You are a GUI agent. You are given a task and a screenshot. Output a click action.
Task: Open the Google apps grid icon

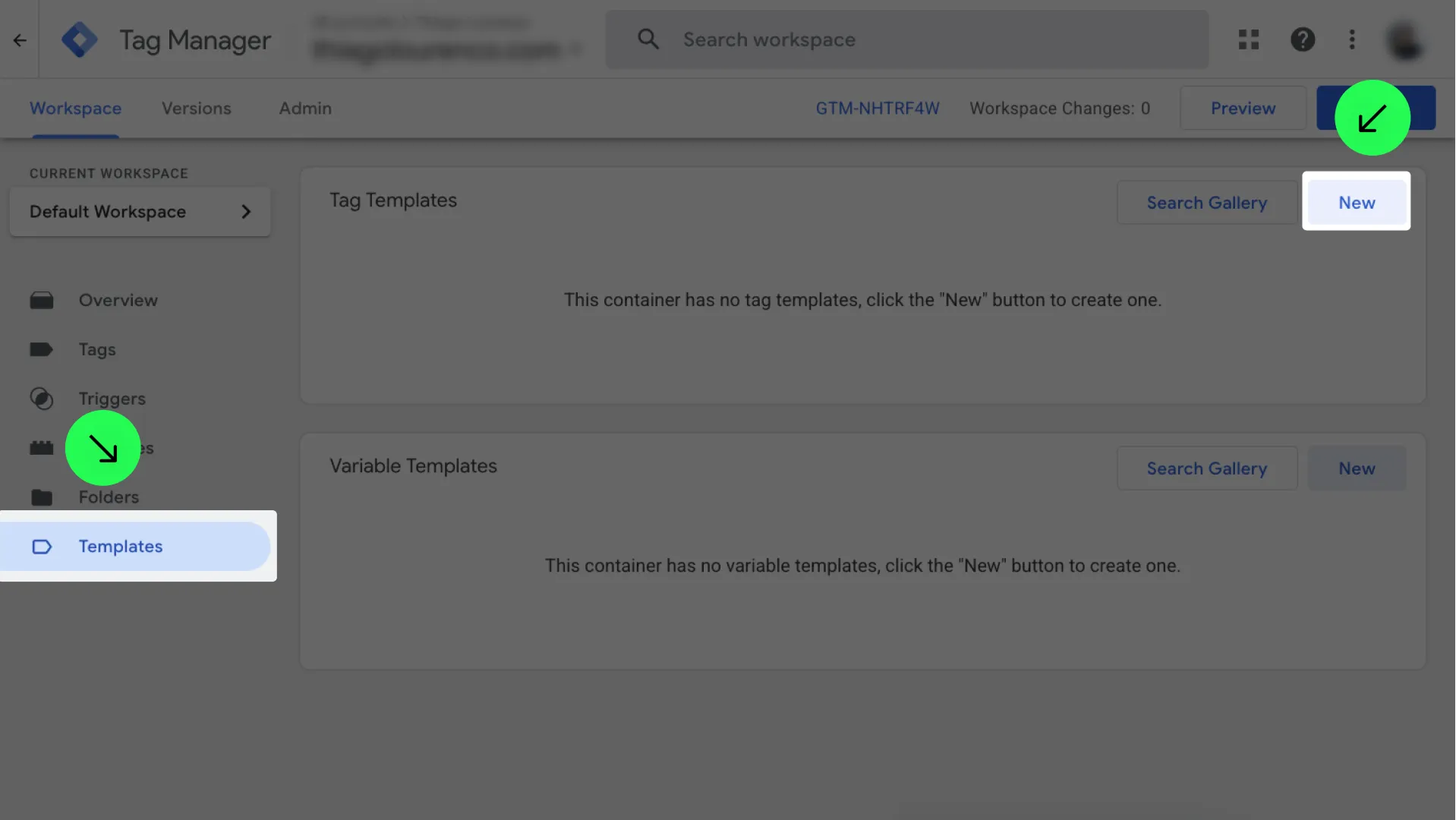coord(1249,39)
